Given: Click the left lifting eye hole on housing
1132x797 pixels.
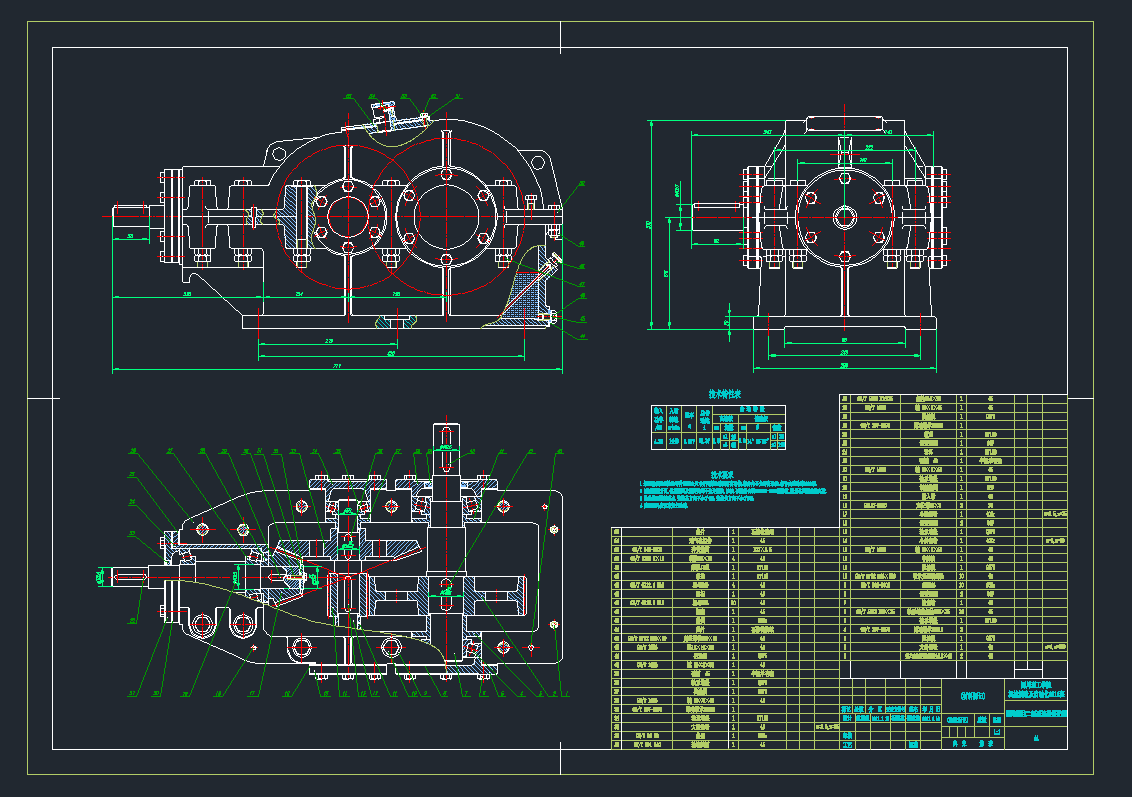Looking at the screenshot, I should [277, 153].
